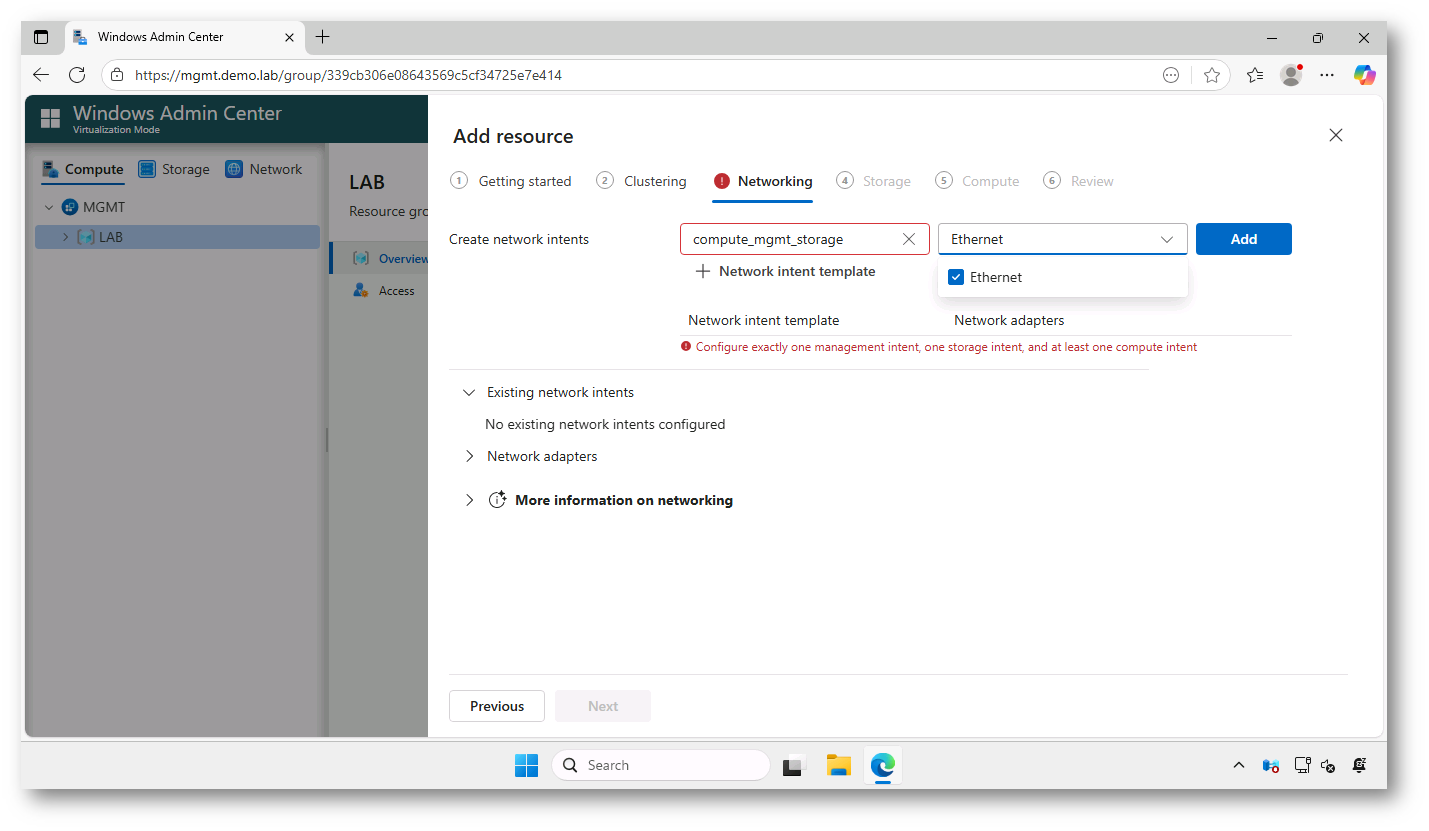
Task: Add this page to favorites via star icon
Action: pyautogui.click(x=1212, y=75)
